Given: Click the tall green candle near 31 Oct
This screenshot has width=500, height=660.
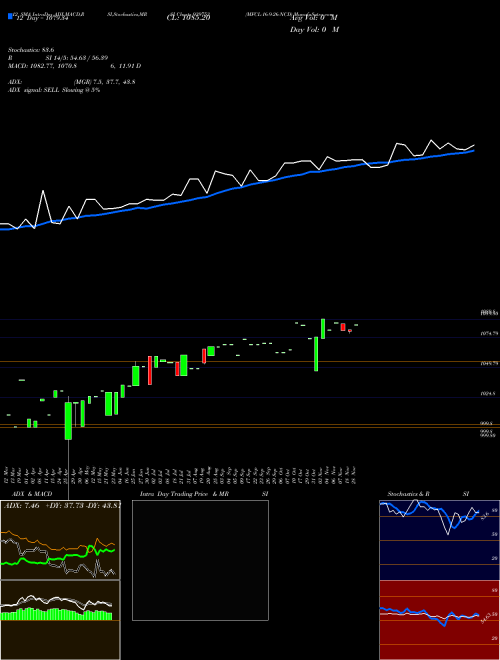Looking at the screenshot, I should point(316,354).
